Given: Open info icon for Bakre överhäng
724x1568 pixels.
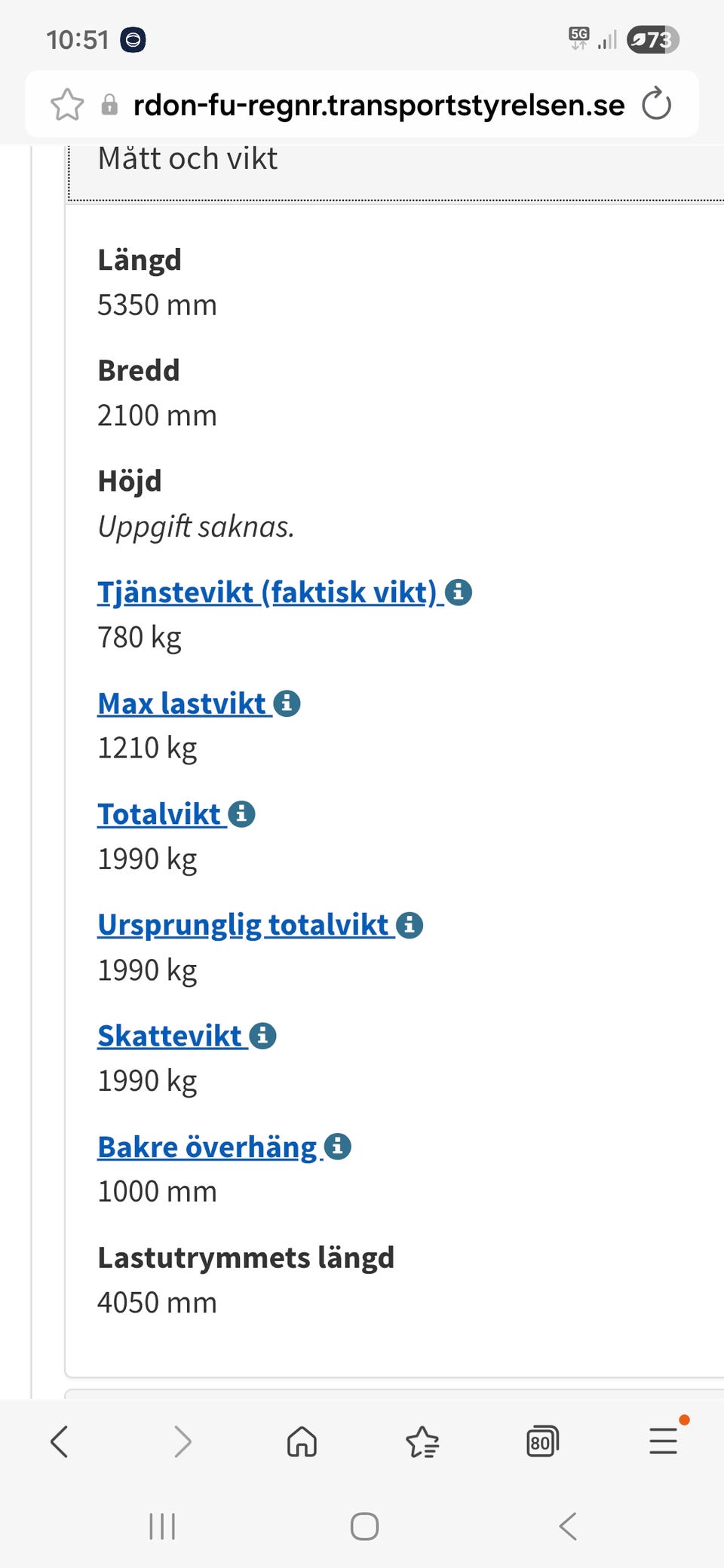Looking at the screenshot, I should (338, 1147).
